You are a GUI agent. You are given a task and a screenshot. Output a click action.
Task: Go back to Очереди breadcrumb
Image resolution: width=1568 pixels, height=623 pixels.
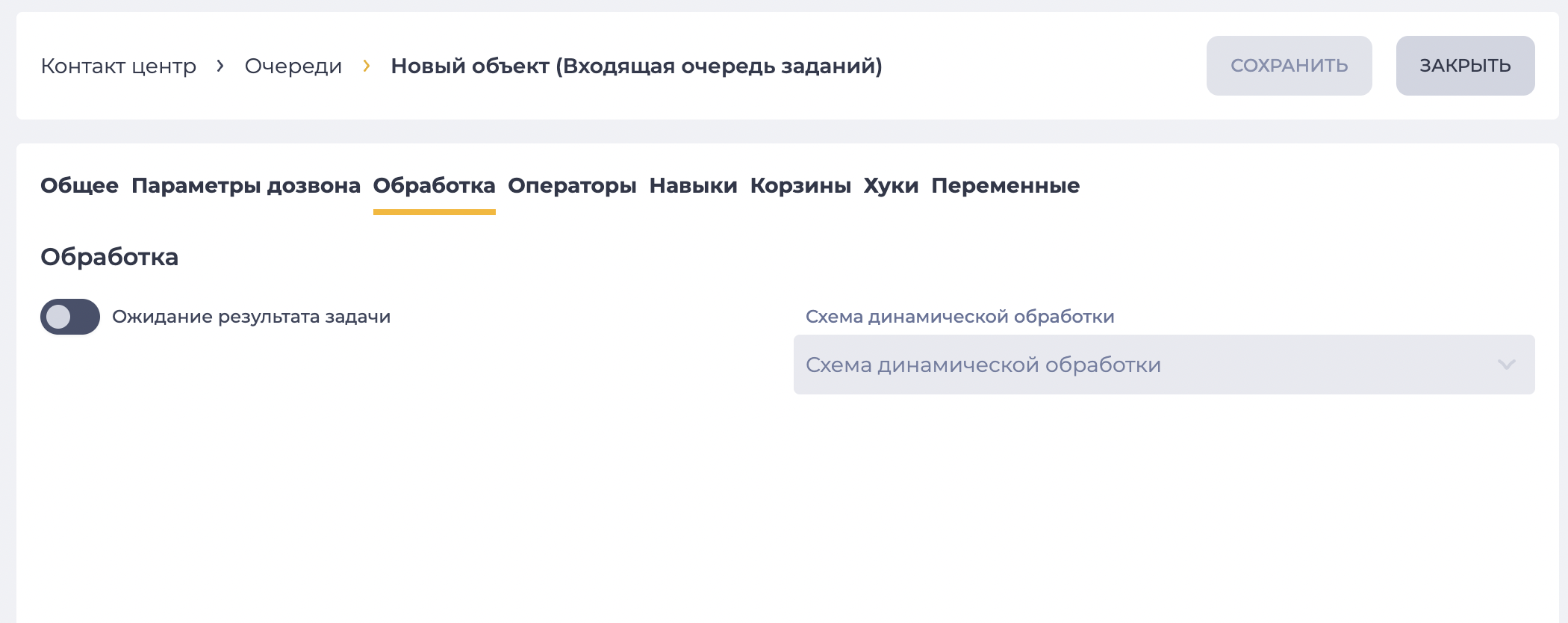pos(293,66)
